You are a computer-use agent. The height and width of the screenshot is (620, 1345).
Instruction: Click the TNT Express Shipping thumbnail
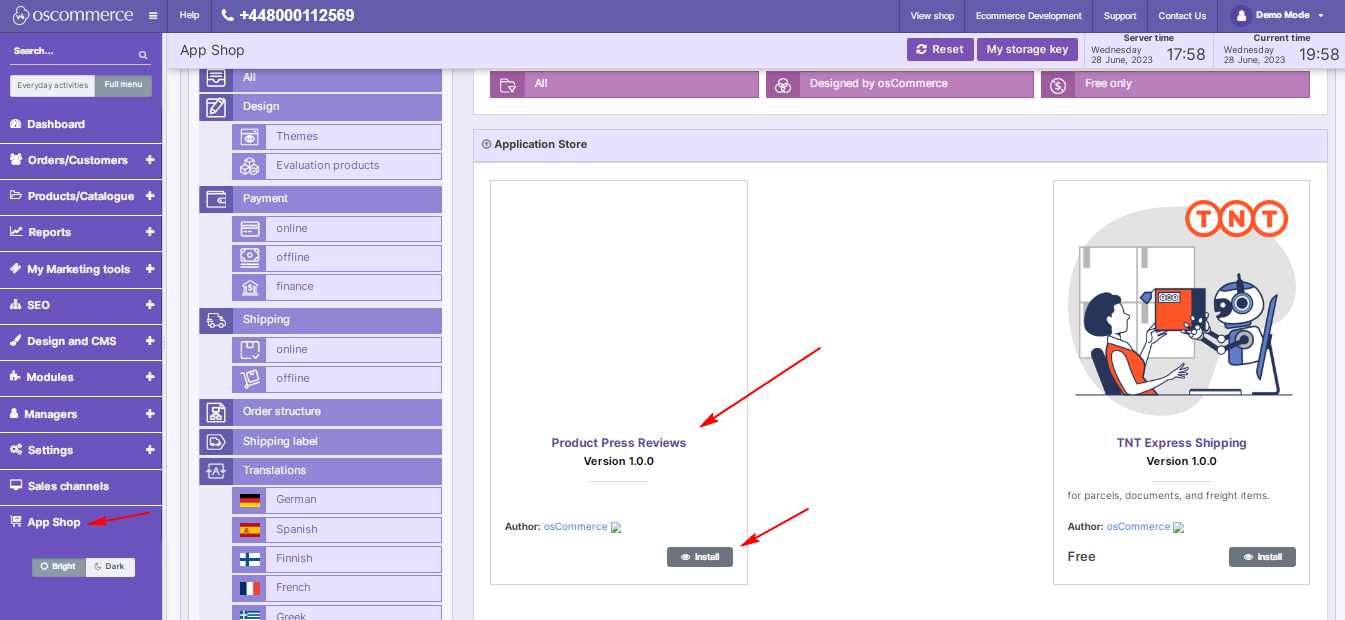click(x=1181, y=305)
